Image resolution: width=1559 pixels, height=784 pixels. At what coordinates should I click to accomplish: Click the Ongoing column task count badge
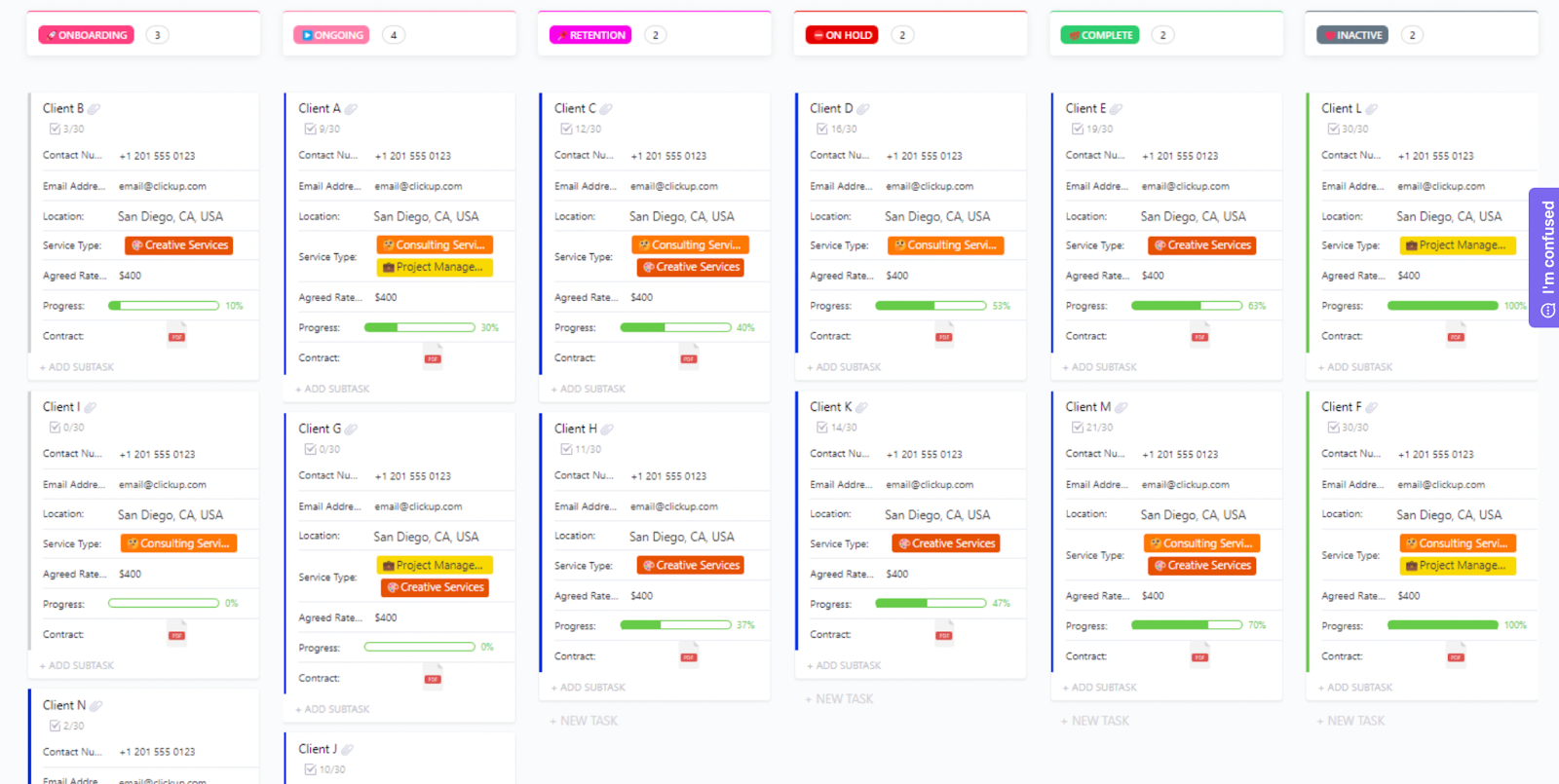(394, 35)
